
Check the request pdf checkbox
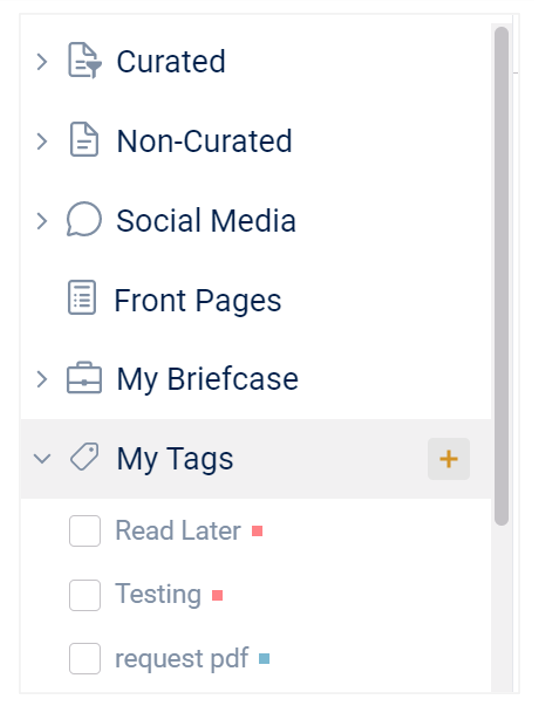(x=85, y=658)
